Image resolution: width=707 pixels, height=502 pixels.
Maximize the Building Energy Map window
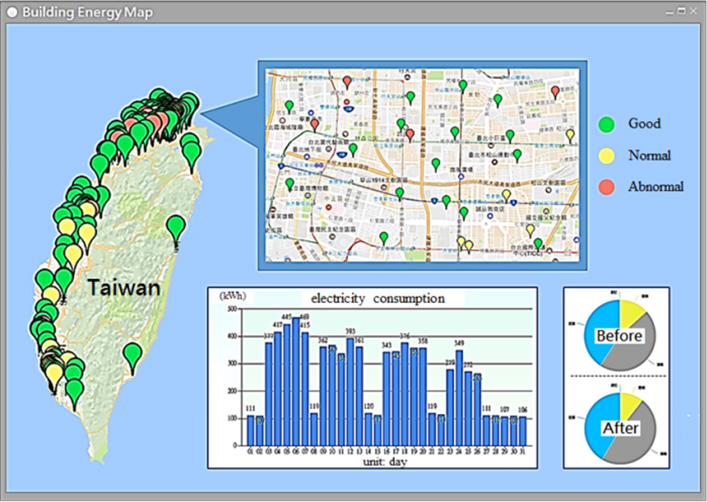coord(681,11)
